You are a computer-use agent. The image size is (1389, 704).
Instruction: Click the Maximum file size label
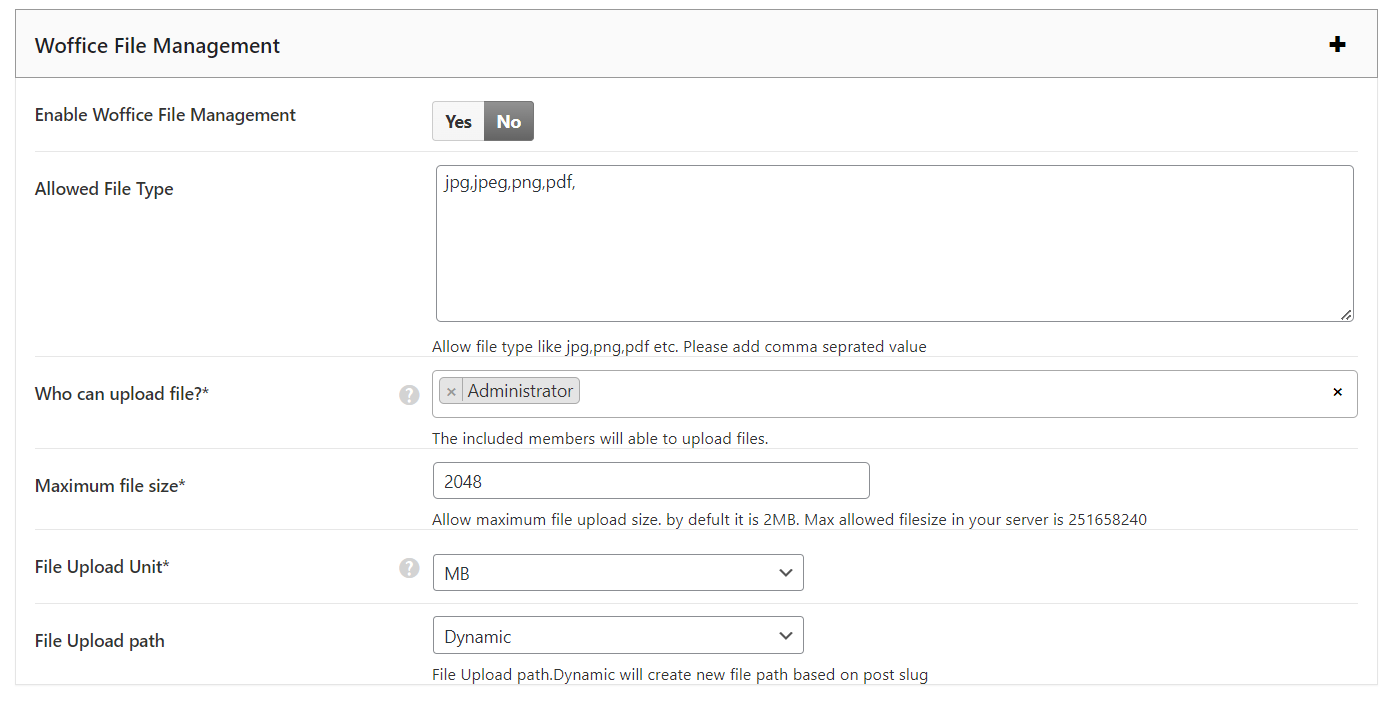pyautogui.click(x=110, y=486)
